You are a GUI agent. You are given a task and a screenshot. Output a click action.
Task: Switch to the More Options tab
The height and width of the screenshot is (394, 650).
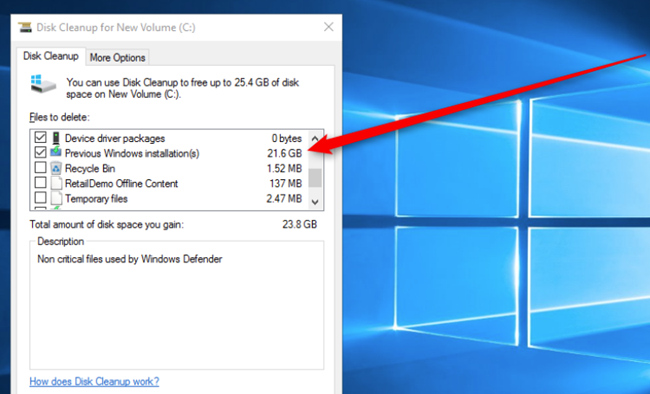tap(117, 58)
